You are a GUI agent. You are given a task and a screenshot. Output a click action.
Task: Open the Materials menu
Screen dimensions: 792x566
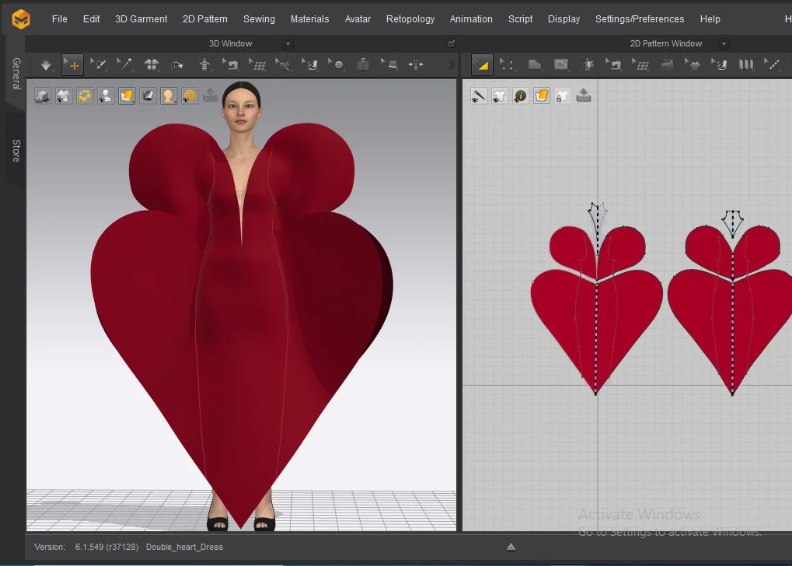pos(309,19)
